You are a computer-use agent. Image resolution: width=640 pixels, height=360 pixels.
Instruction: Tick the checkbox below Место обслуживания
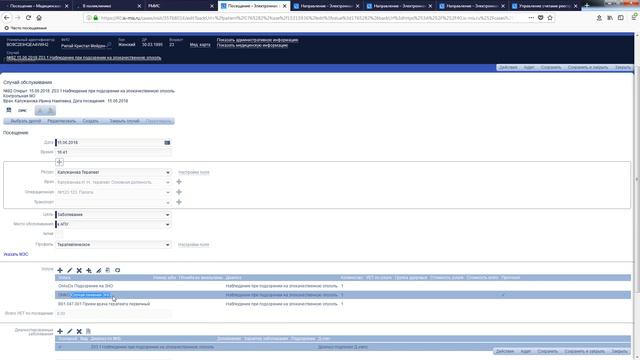coord(59,234)
